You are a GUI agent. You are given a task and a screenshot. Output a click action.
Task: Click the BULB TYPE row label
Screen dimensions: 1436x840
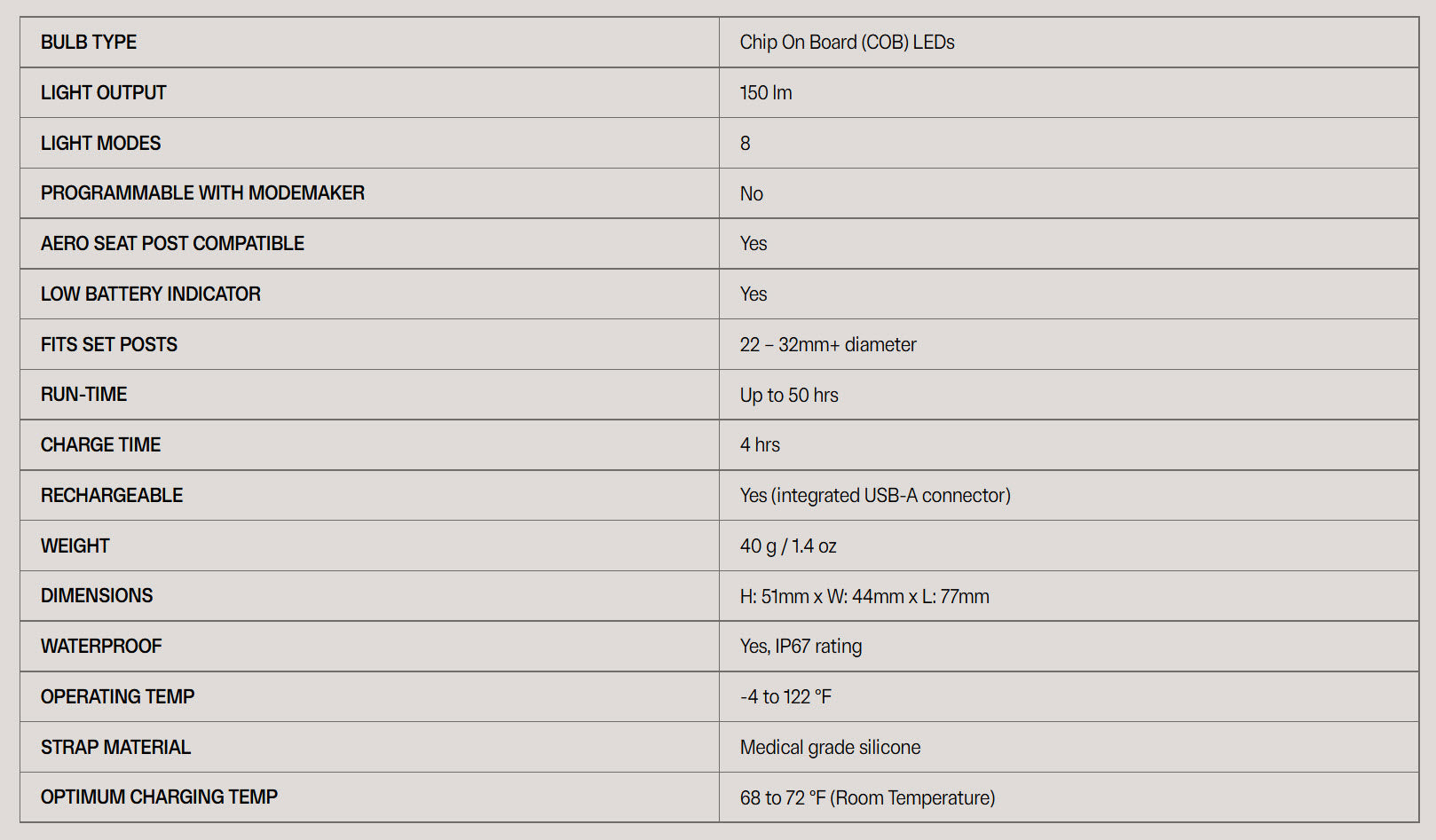[x=89, y=43]
